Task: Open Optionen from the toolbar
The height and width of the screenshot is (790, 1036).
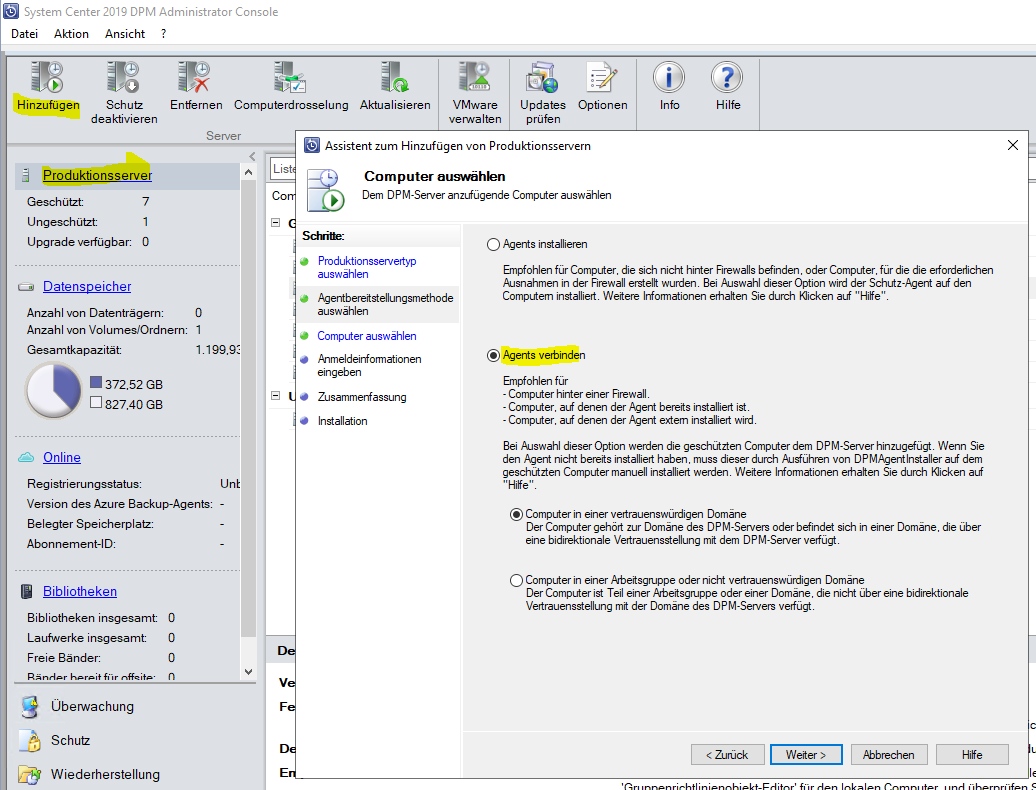Action: tap(602, 77)
